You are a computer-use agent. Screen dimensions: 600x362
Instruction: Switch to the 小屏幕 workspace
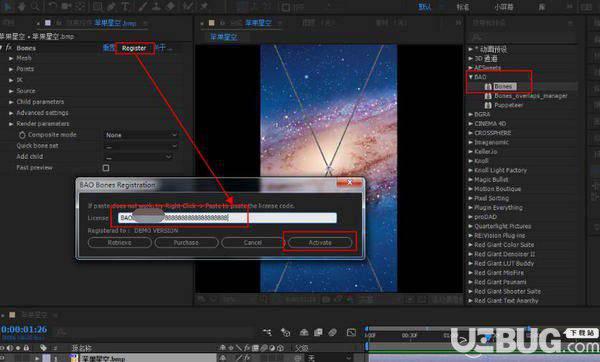(x=504, y=7)
